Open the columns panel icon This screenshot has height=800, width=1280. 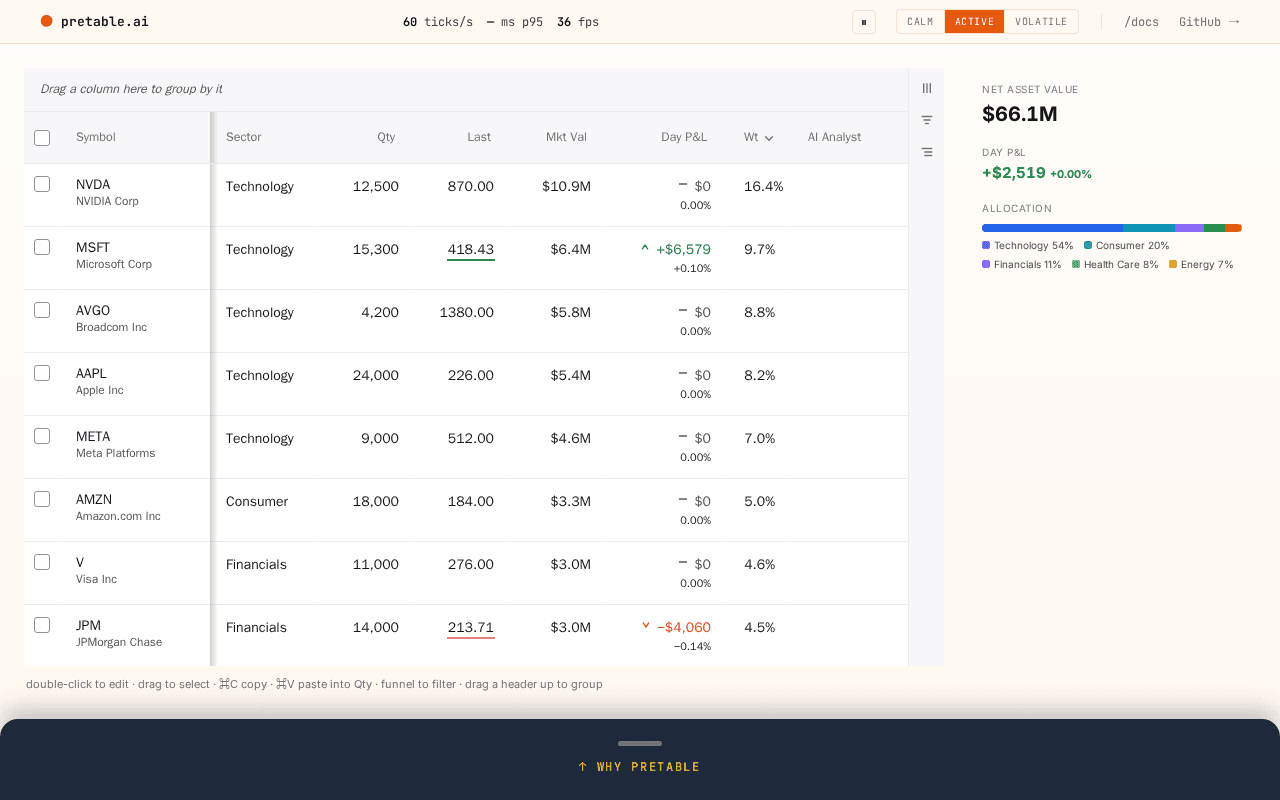(927, 88)
